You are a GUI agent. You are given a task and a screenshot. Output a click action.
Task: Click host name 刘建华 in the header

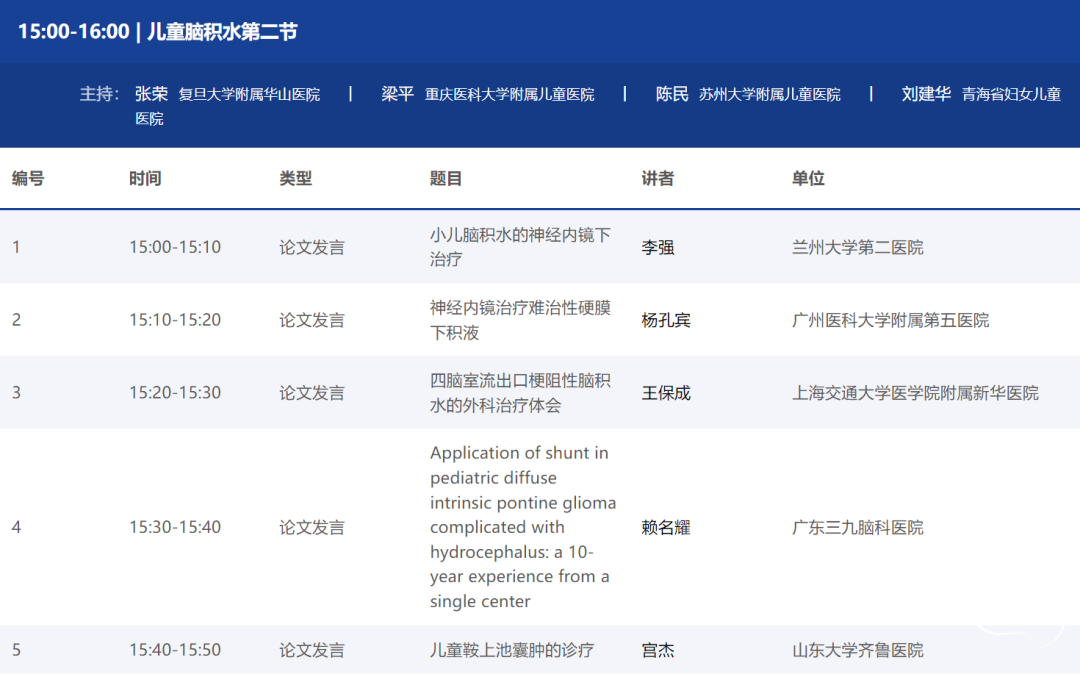point(925,94)
